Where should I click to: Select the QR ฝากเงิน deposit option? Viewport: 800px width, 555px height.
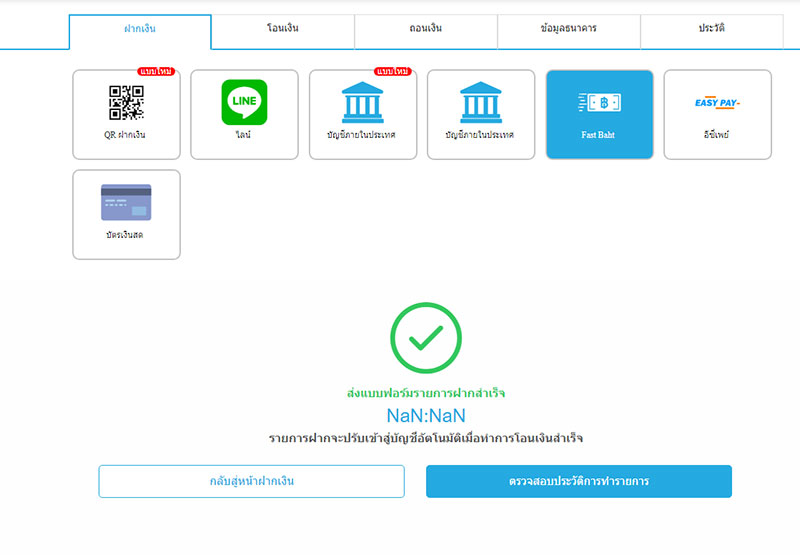(x=126, y=114)
